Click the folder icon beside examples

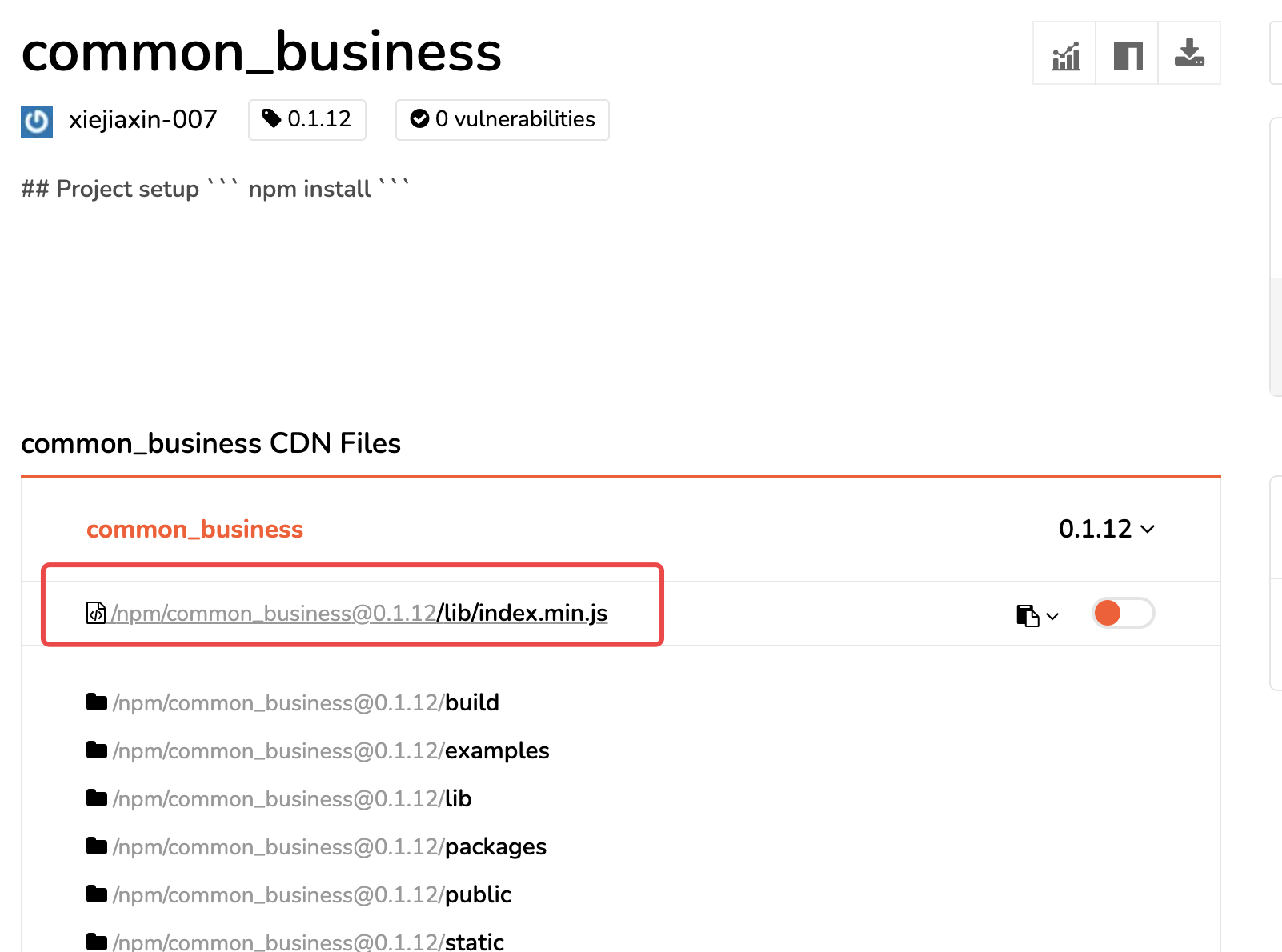tap(97, 750)
